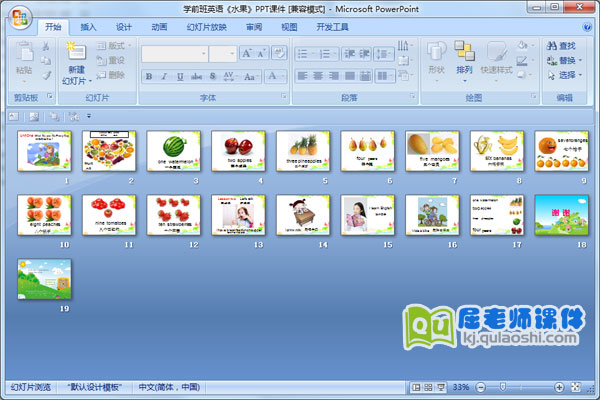Click the Zoom Out minus icon
600x400 pixels.
pyautogui.click(x=481, y=387)
